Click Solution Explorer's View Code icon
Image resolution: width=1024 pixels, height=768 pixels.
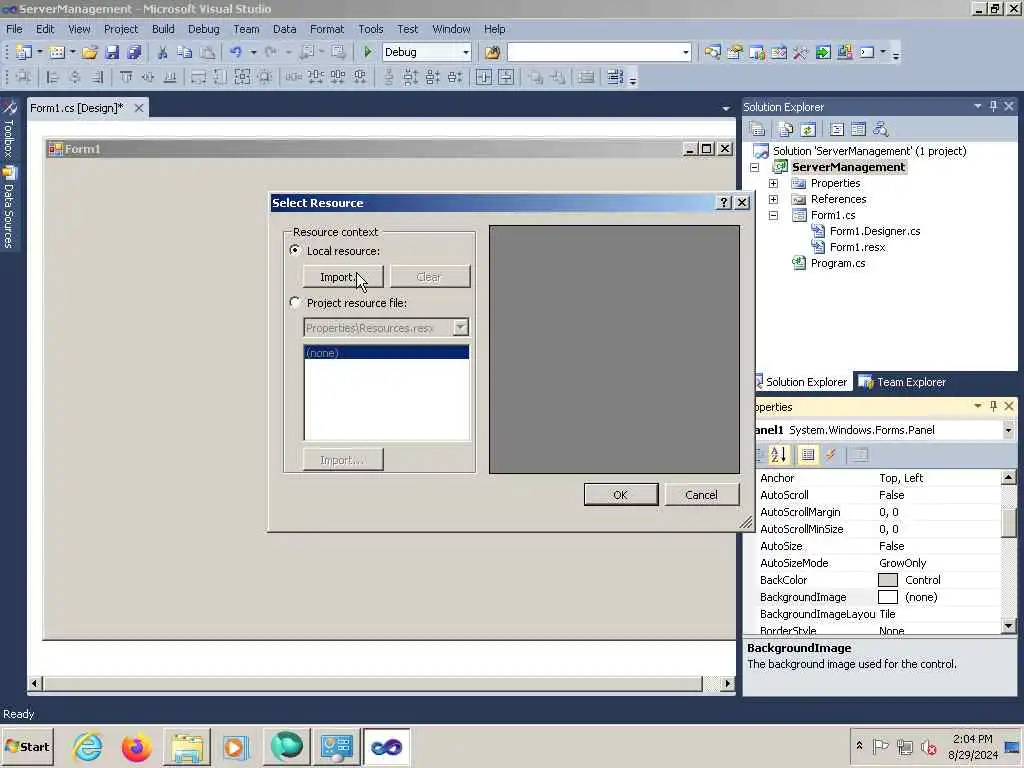click(x=837, y=129)
